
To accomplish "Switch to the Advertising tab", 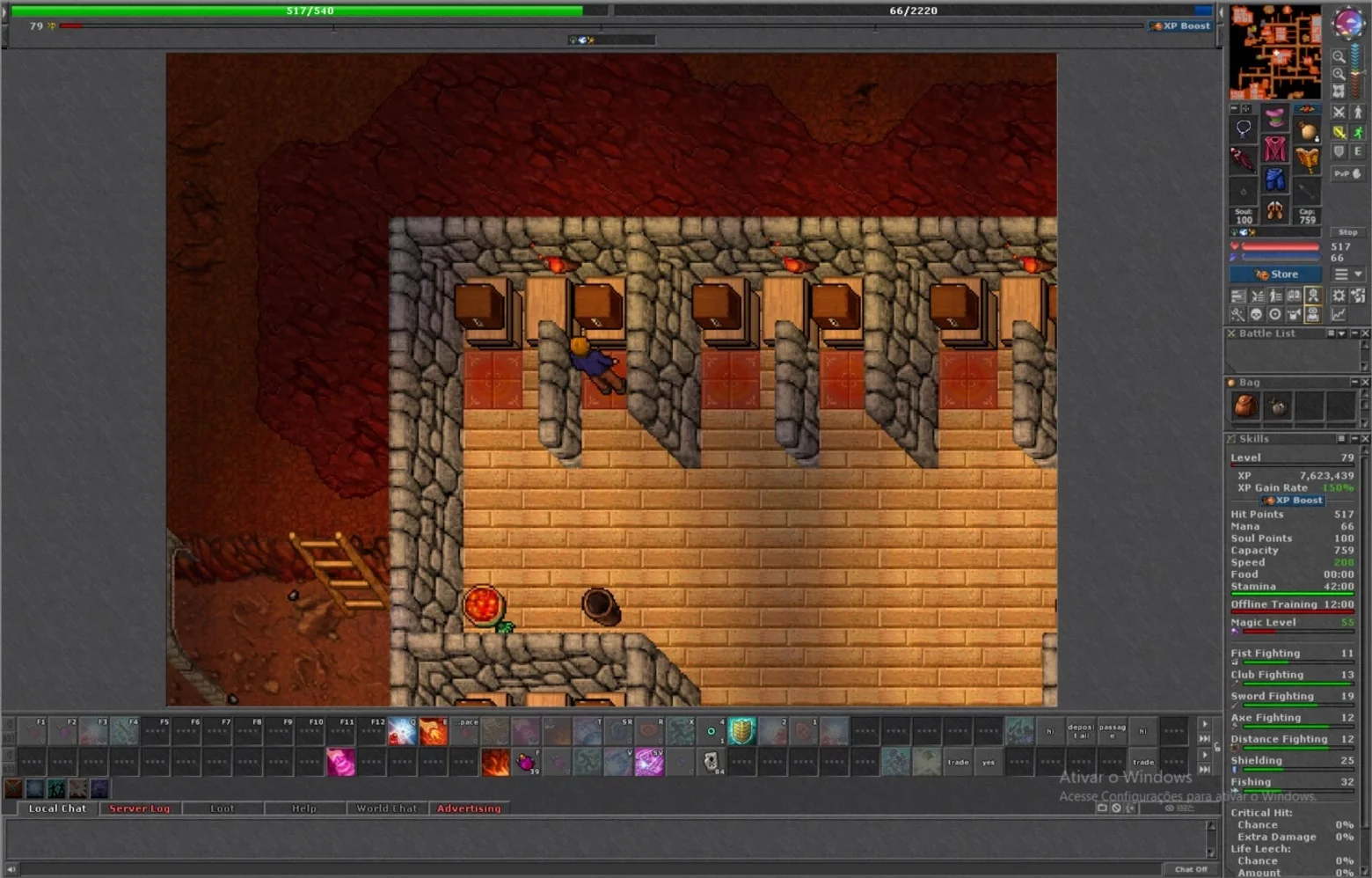I will [x=469, y=808].
